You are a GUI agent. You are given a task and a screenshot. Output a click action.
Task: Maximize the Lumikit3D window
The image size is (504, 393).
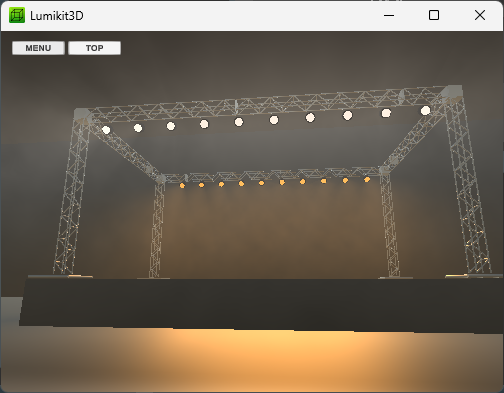[x=434, y=15]
